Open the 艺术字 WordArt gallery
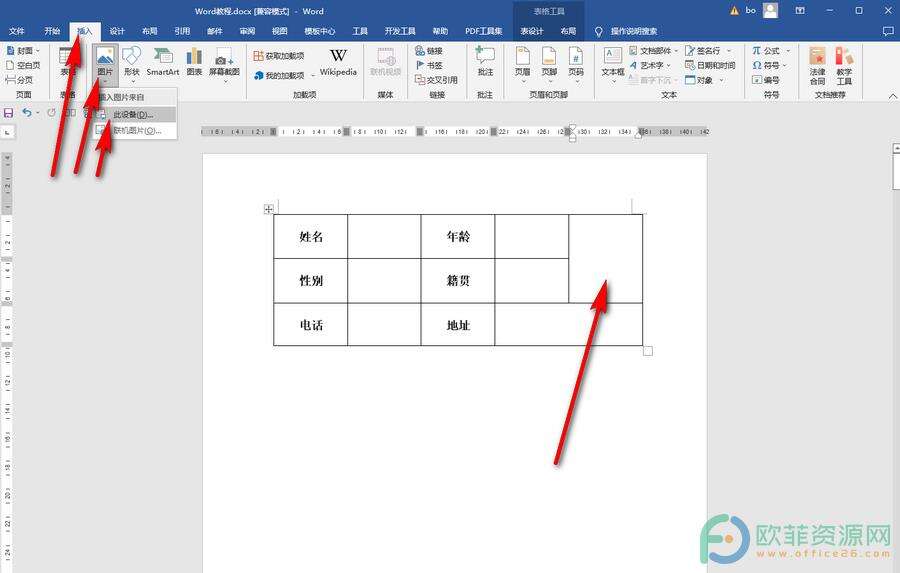The width and height of the screenshot is (900, 573). click(x=650, y=65)
